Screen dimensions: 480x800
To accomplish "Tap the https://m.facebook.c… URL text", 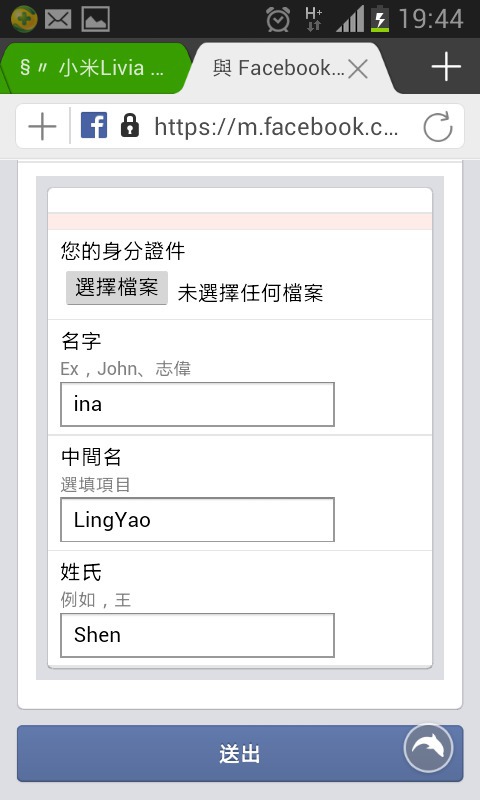I will click(x=276, y=127).
